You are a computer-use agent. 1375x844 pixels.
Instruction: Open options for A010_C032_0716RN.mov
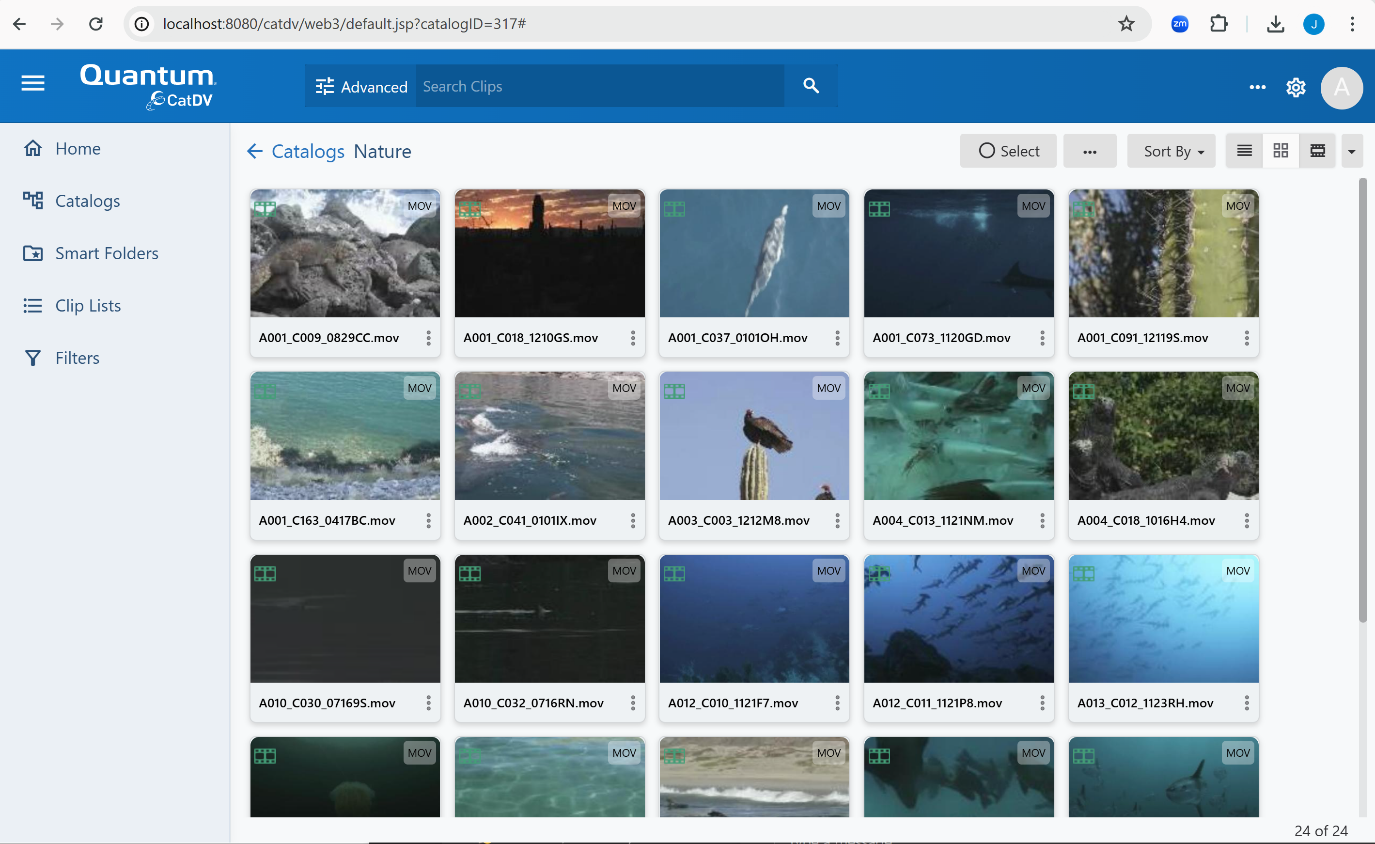click(633, 703)
